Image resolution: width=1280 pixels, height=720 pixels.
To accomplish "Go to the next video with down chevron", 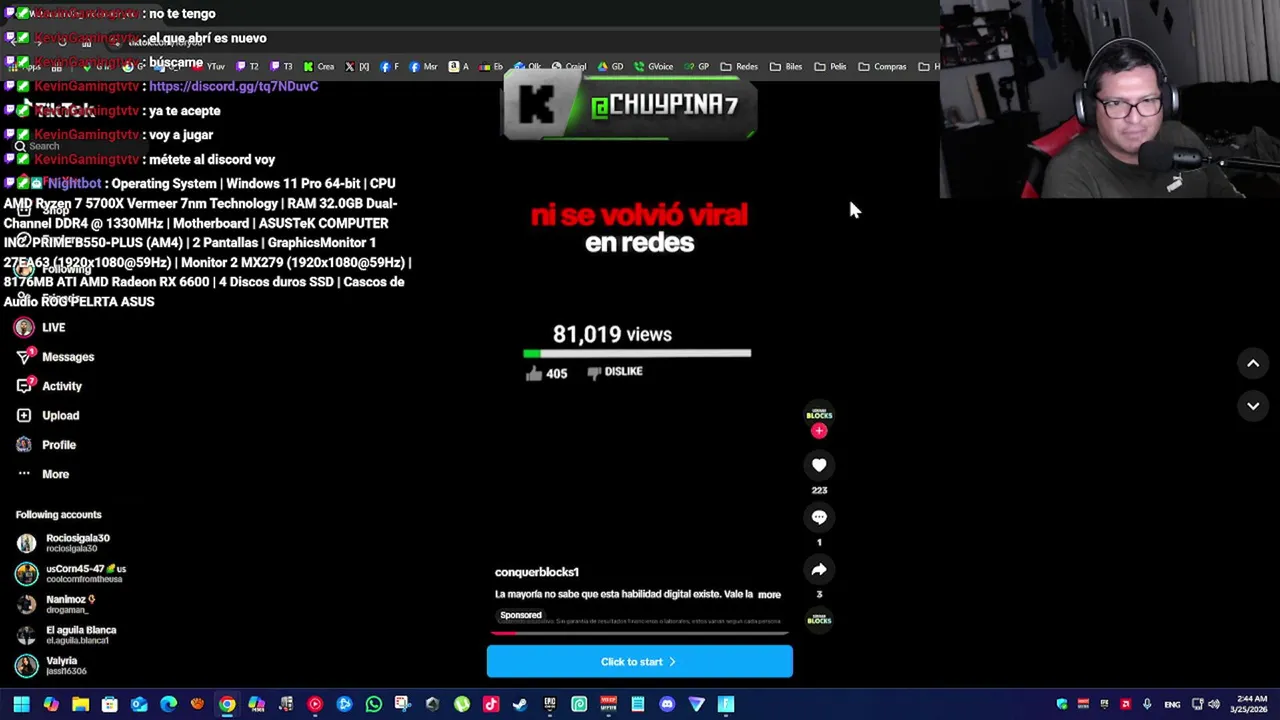I will click(1253, 406).
